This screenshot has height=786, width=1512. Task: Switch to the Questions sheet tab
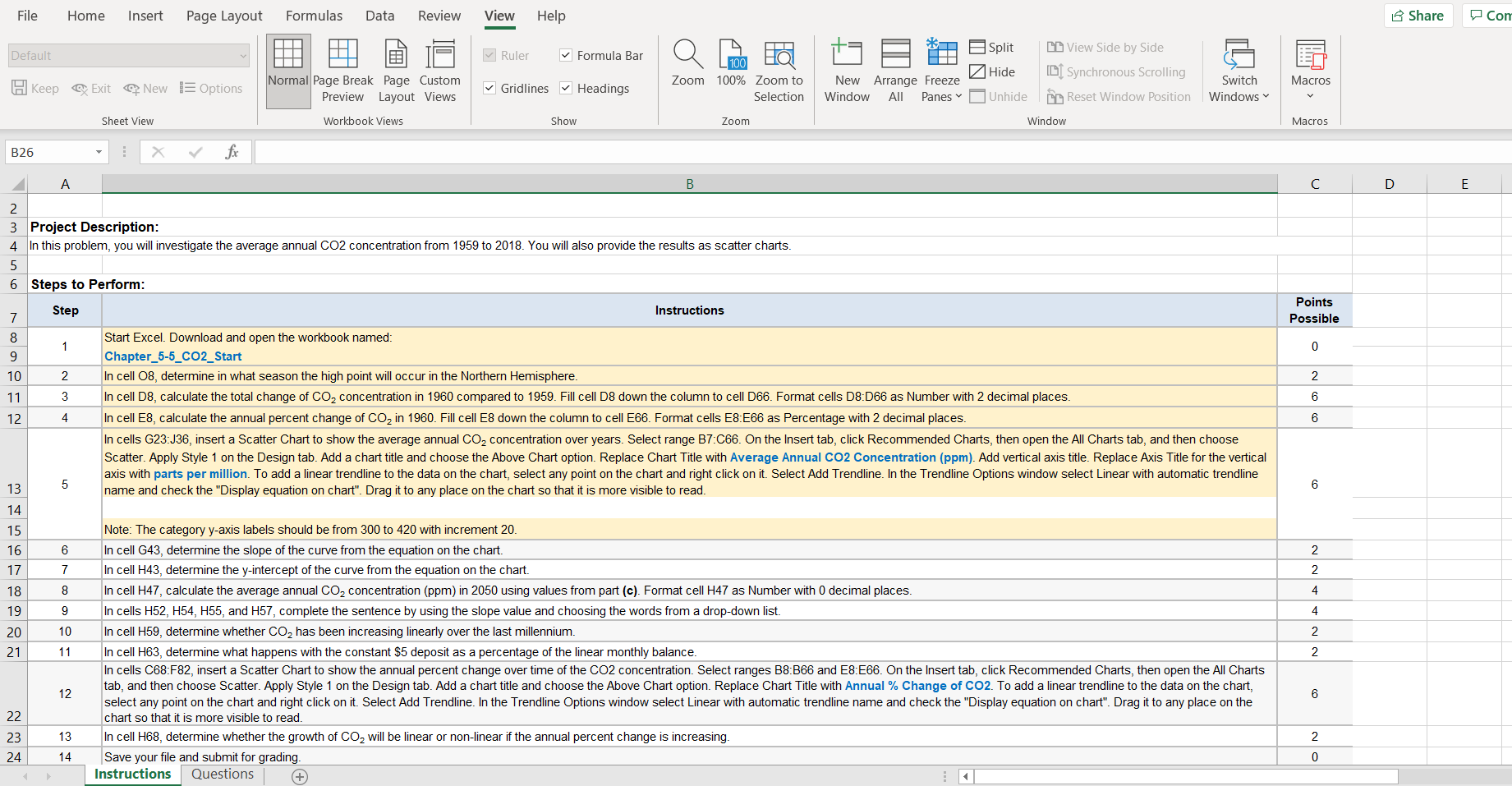(x=221, y=774)
